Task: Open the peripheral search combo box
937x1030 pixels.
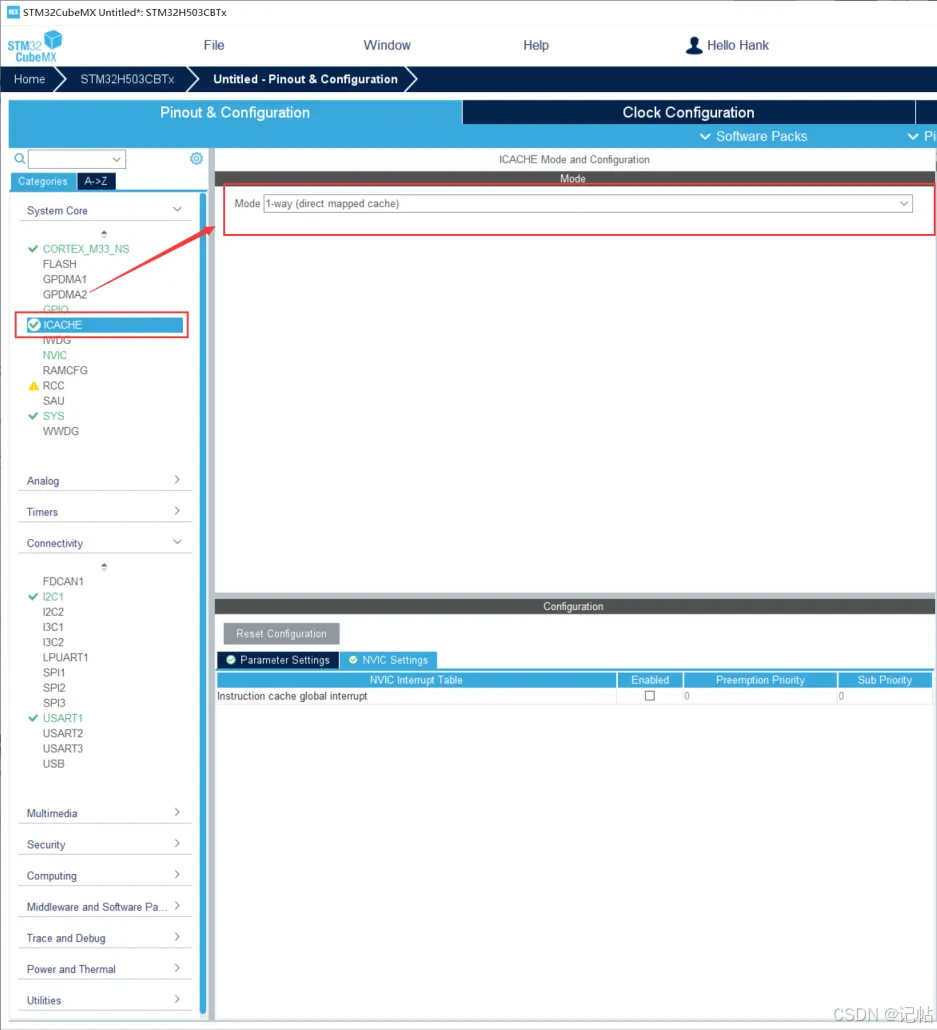Action: [77, 159]
